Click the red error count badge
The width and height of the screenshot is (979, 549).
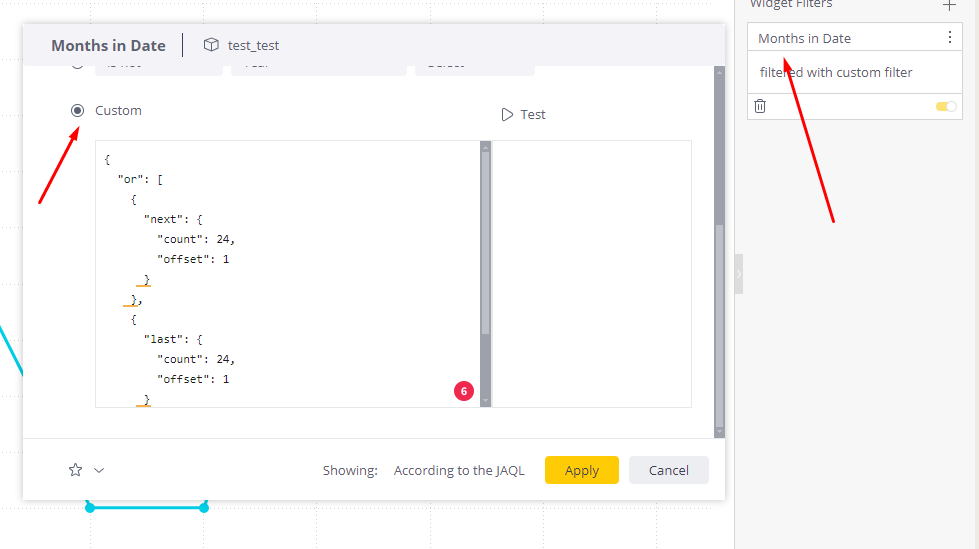coord(463,391)
